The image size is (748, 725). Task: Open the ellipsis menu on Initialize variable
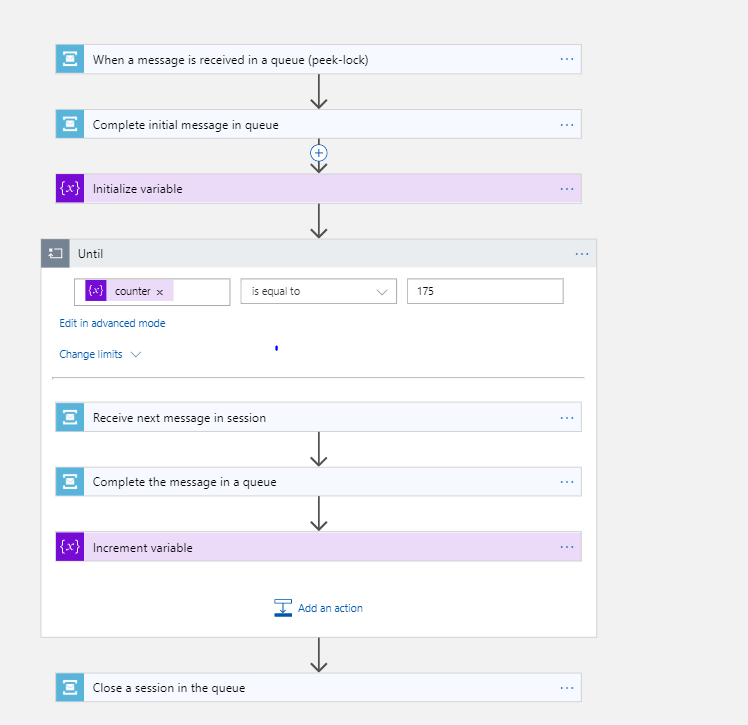[567, 189]
